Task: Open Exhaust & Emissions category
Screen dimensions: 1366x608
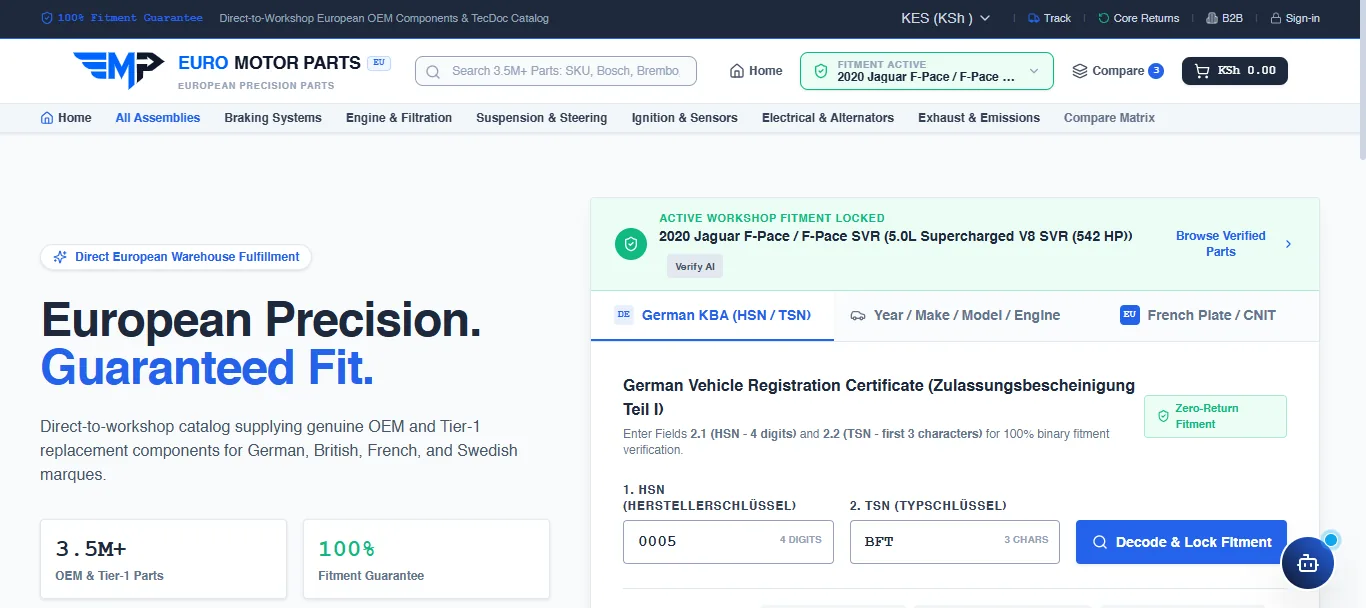Action: [x=979, y=118]
